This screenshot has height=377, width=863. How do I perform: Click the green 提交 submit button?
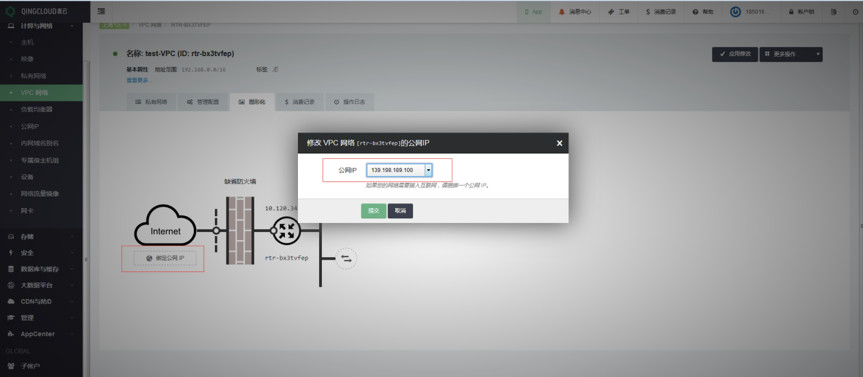tap(373, 211)
